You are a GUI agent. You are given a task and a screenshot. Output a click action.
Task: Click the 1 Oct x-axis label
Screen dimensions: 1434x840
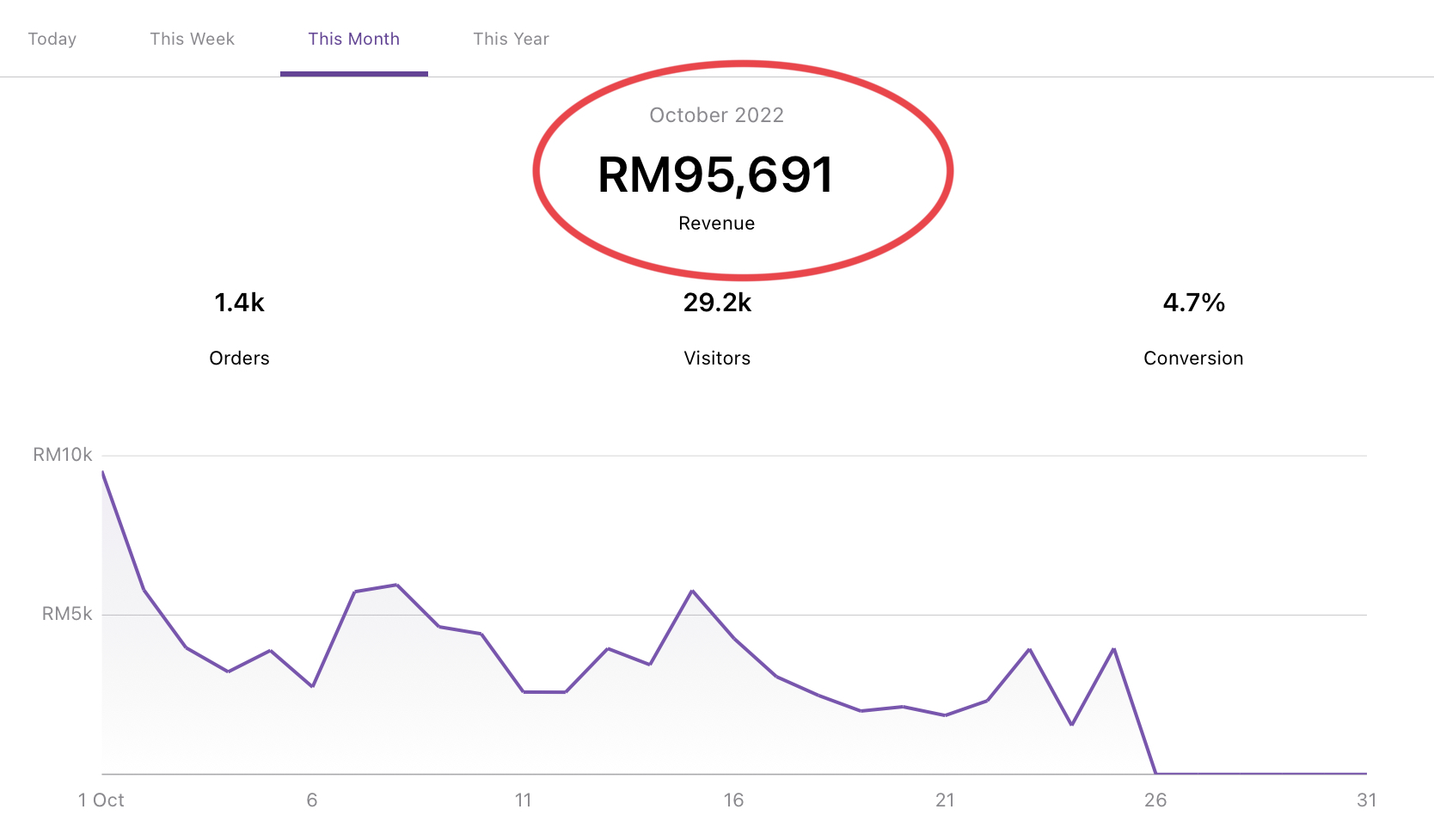click(x=101, y=800)
